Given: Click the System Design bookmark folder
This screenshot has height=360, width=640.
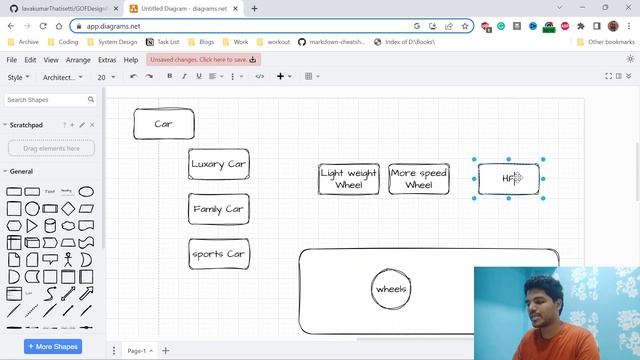Looking at the screenshot, I should pyautogui.click(x=112, y=42).
